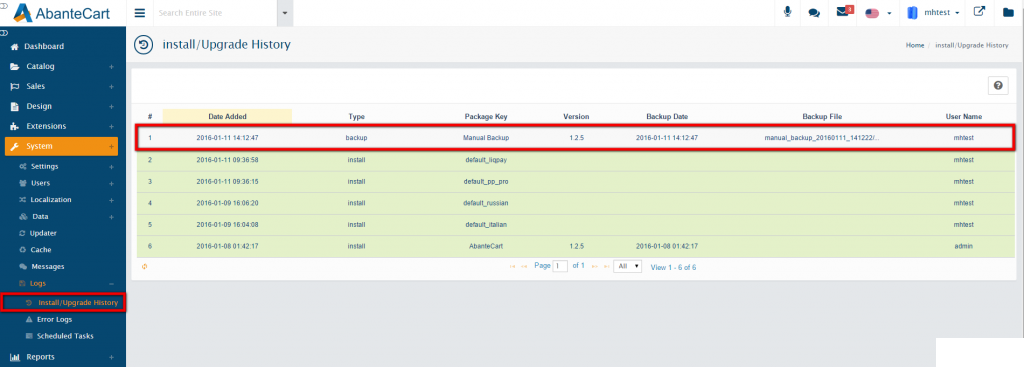This screenshot has width=1024, height=367.
Task: Sort by User Name column header
Action: tap(963, 116)
